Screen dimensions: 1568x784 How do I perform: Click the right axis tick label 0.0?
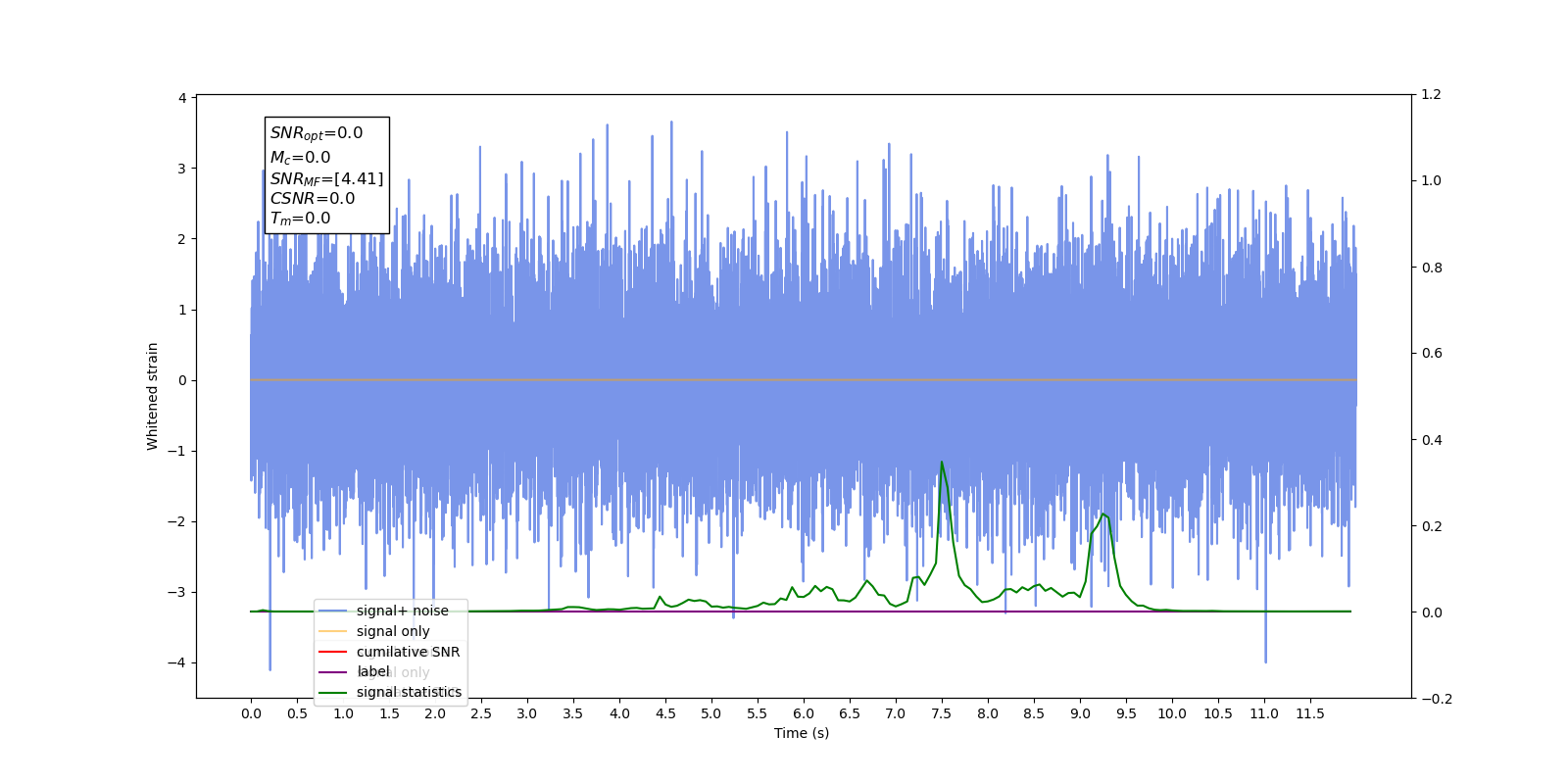[x=1432, y=612]
